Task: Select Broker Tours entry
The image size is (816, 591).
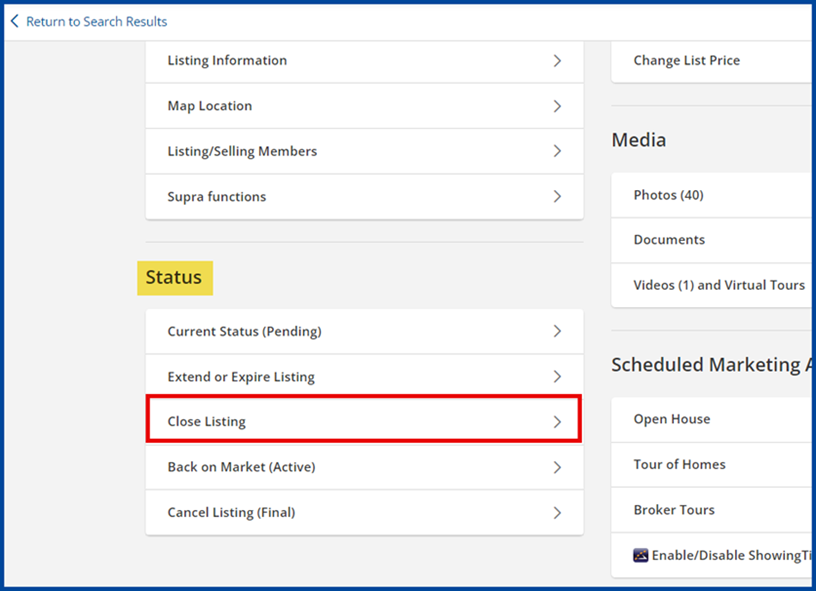Action: (674, 510)
